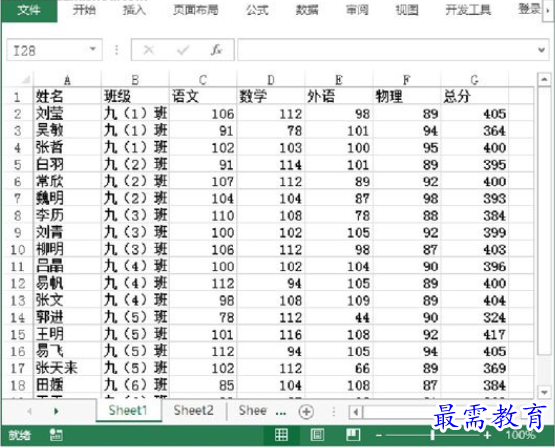This screenshot has height=448, width=555.
Task: Click the 登录 sign-in link
Action: click(530, 8)
